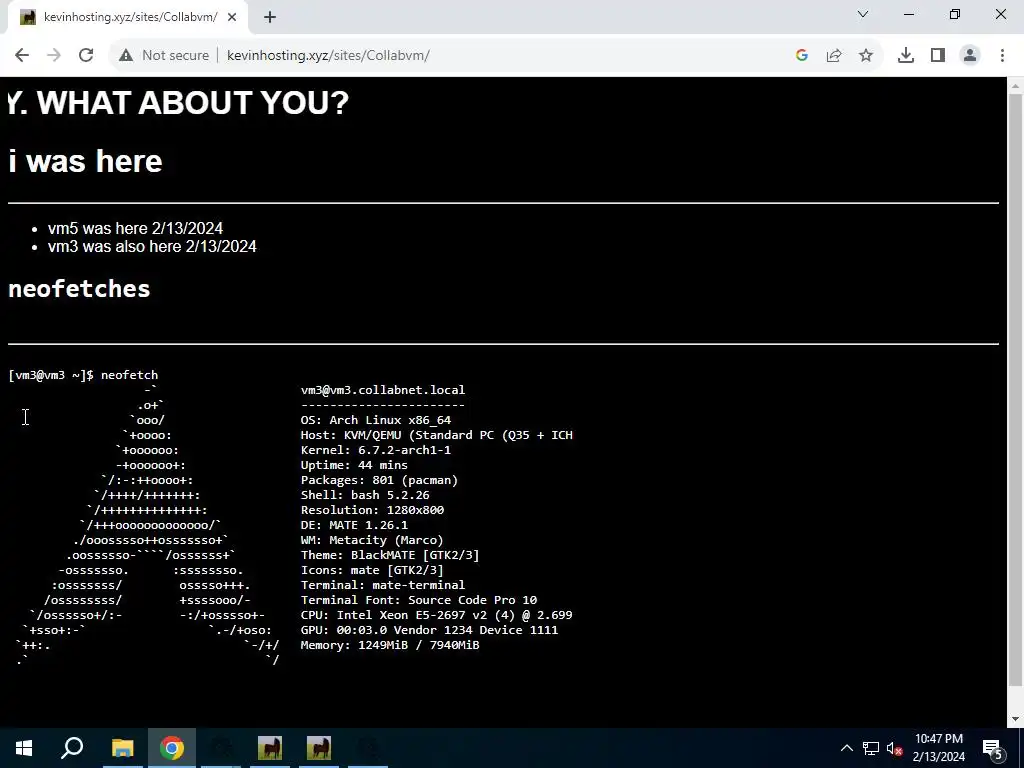The width and height of the screenshot is (1024, 768).
Task: Click the '[vm3@vm3 ~]$ neofetch' prompt line
Action: pos(84,375)
